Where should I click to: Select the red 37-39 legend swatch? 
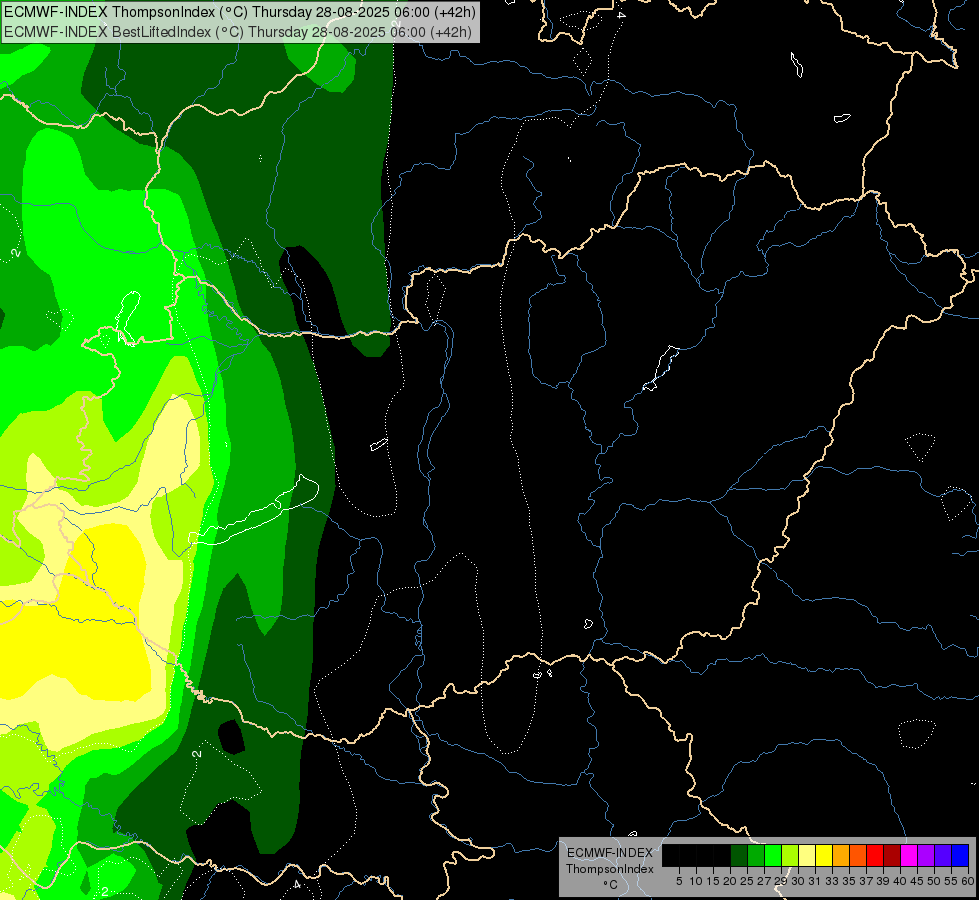[x=875, y=855]
